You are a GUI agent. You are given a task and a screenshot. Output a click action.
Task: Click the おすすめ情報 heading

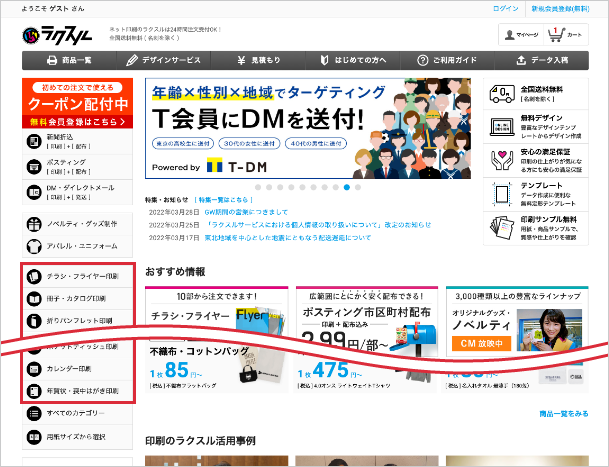[175, 272]
